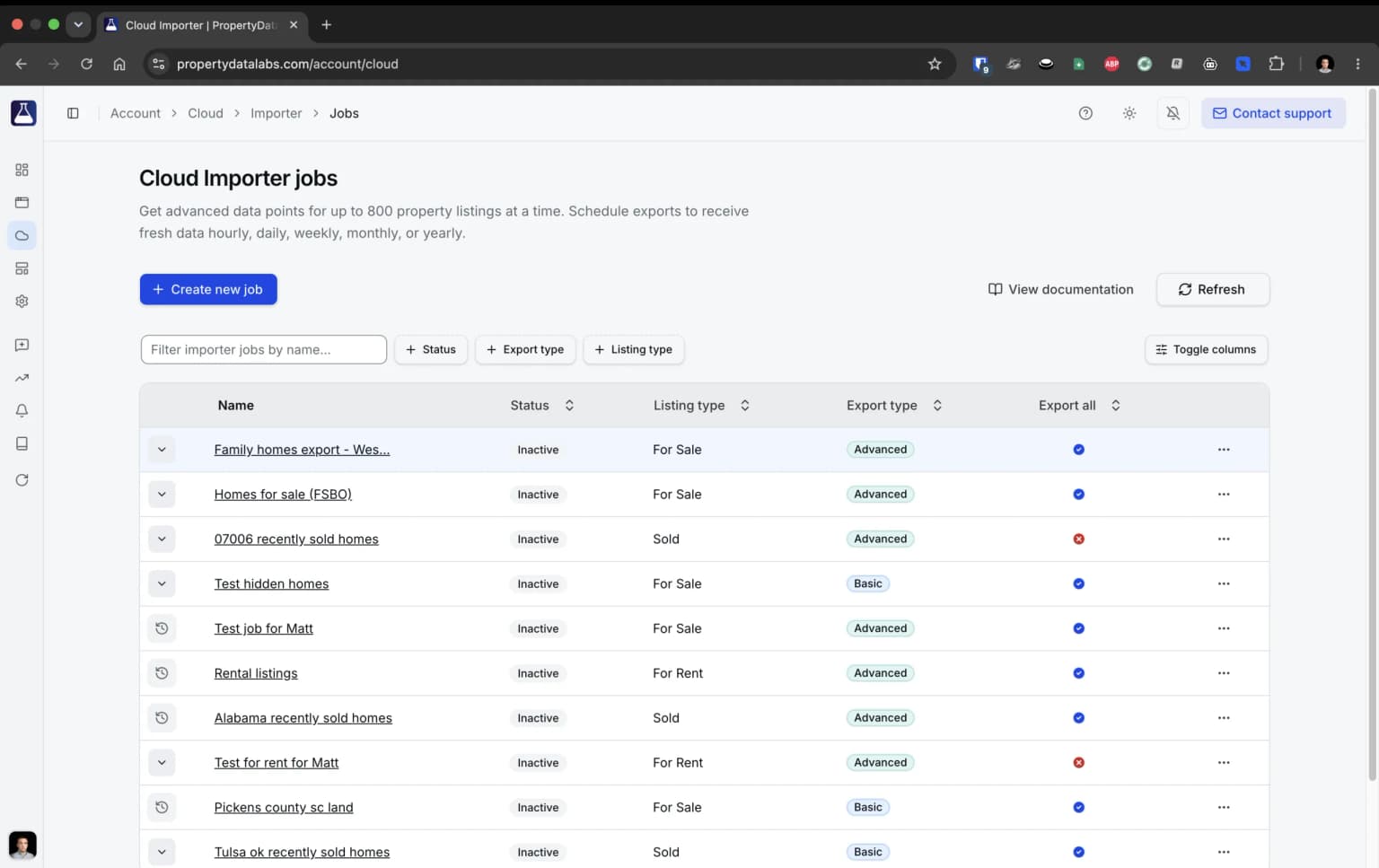The width and height of the screenshot is (1379, 868).
Task: Expand the Test for rent for Matt row
Action: tap(162, 763)
